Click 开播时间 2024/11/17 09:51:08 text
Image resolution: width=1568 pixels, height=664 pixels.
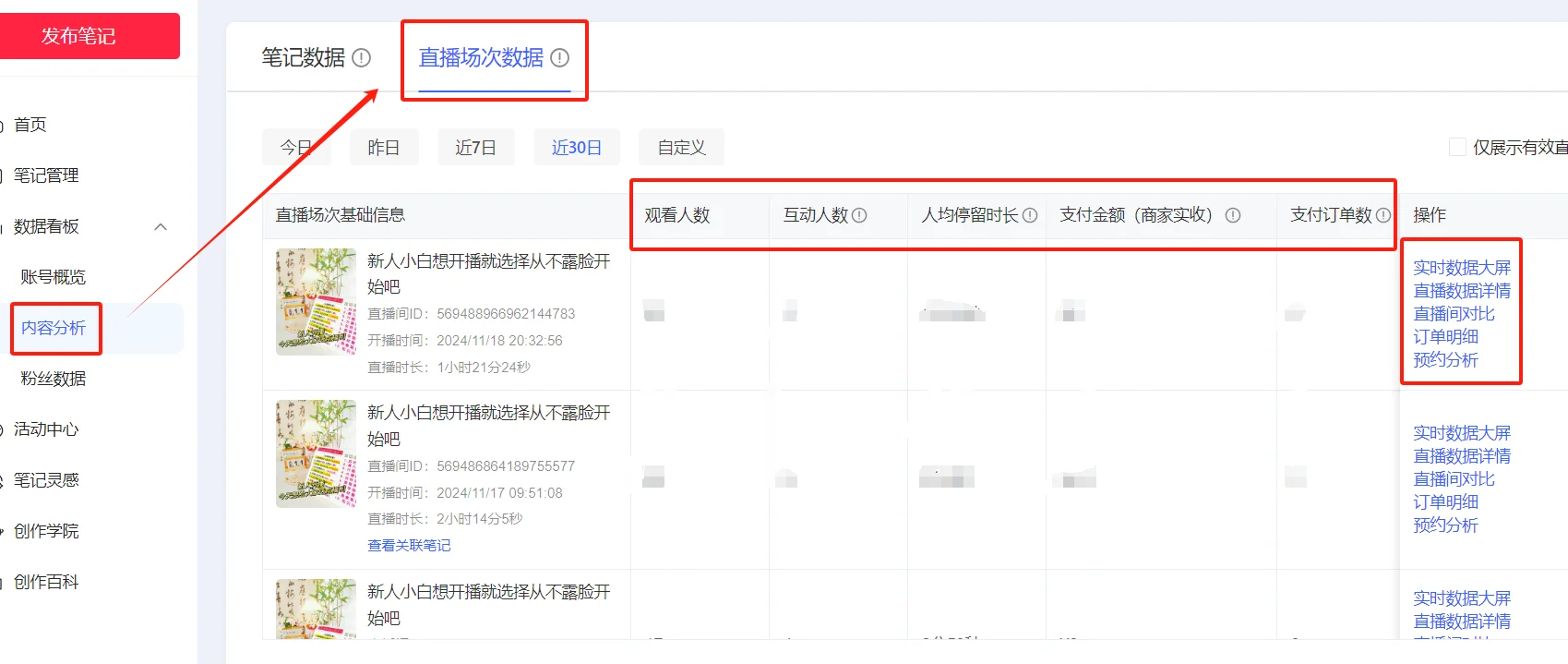click(464, 493)
